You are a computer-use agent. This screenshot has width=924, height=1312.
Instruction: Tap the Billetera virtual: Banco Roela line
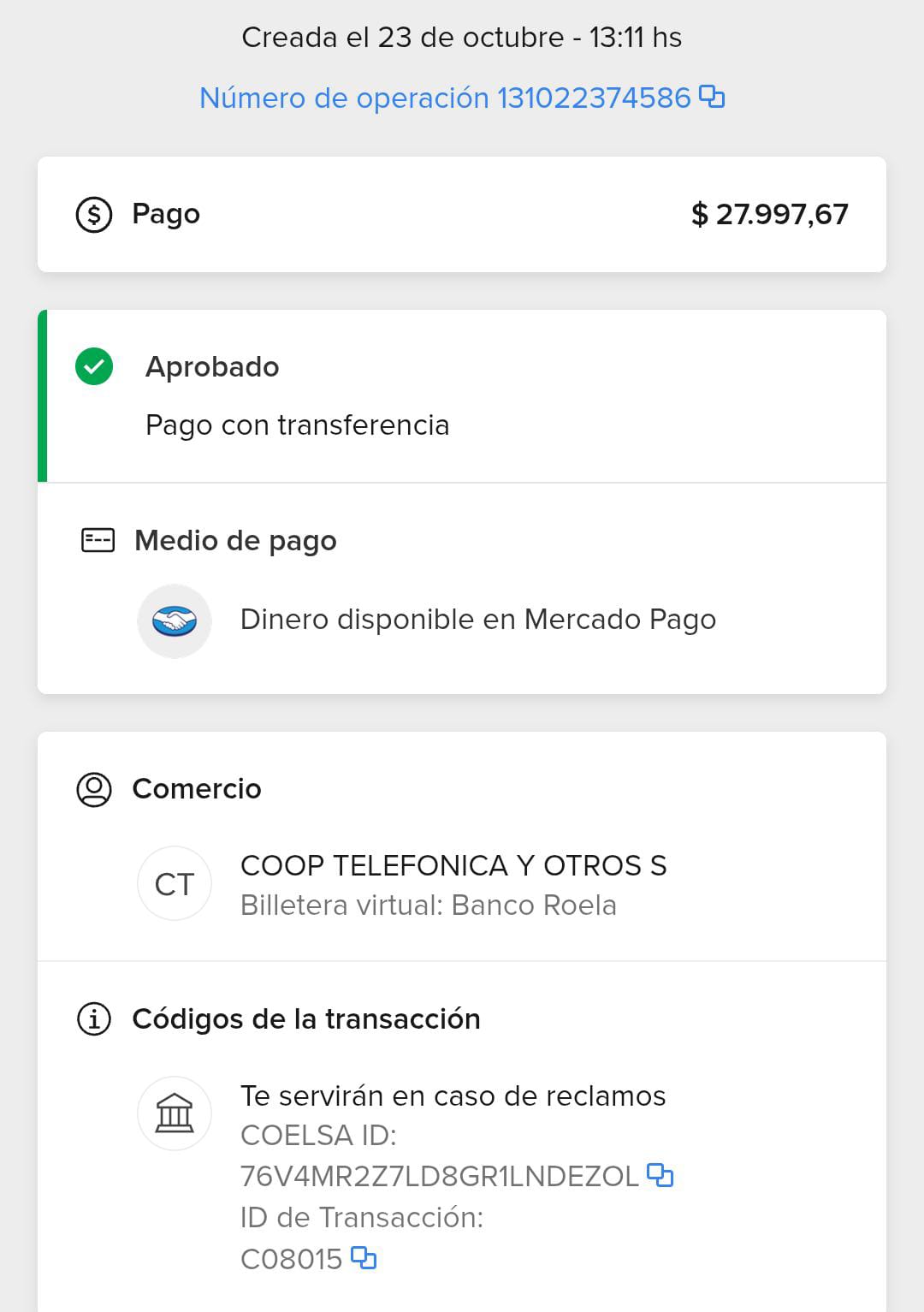pyautogui.click(x=428, y=905)
